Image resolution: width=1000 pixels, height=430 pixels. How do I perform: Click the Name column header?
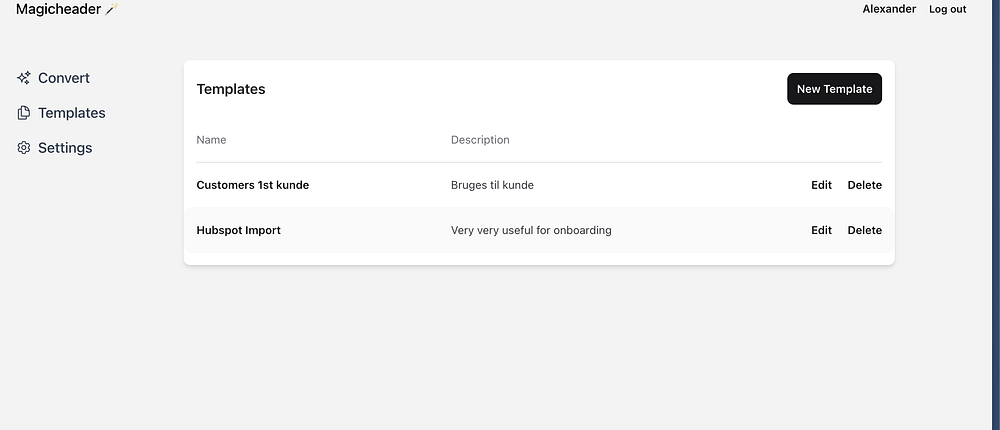pos(211,140)
